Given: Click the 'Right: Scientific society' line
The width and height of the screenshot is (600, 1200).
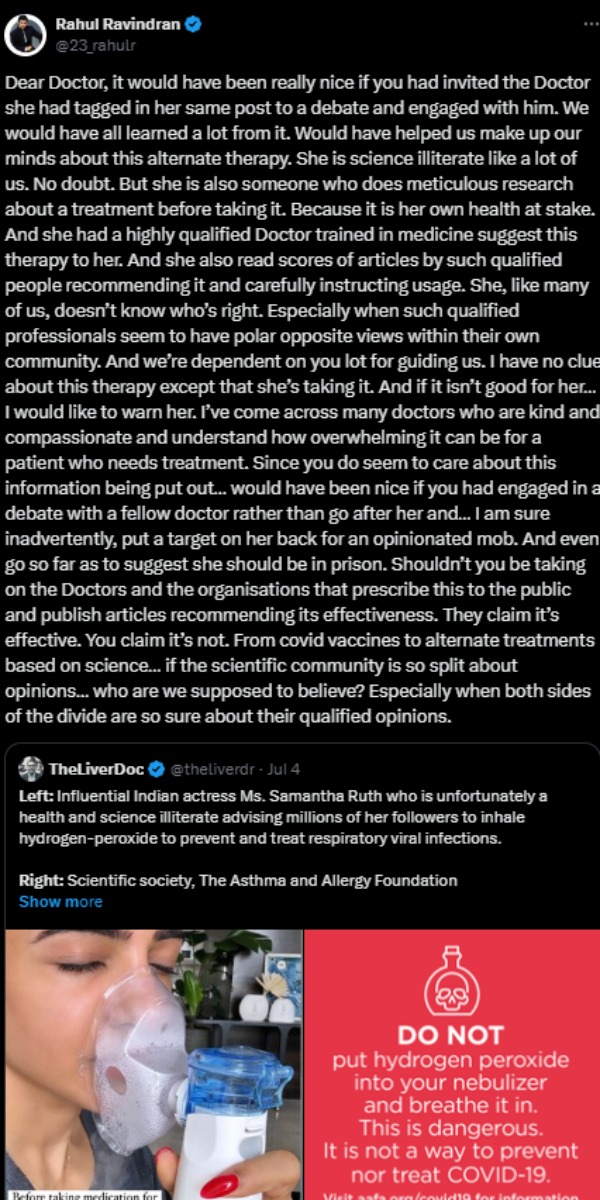Looking at the screenshot, I should tap(238, 880).
